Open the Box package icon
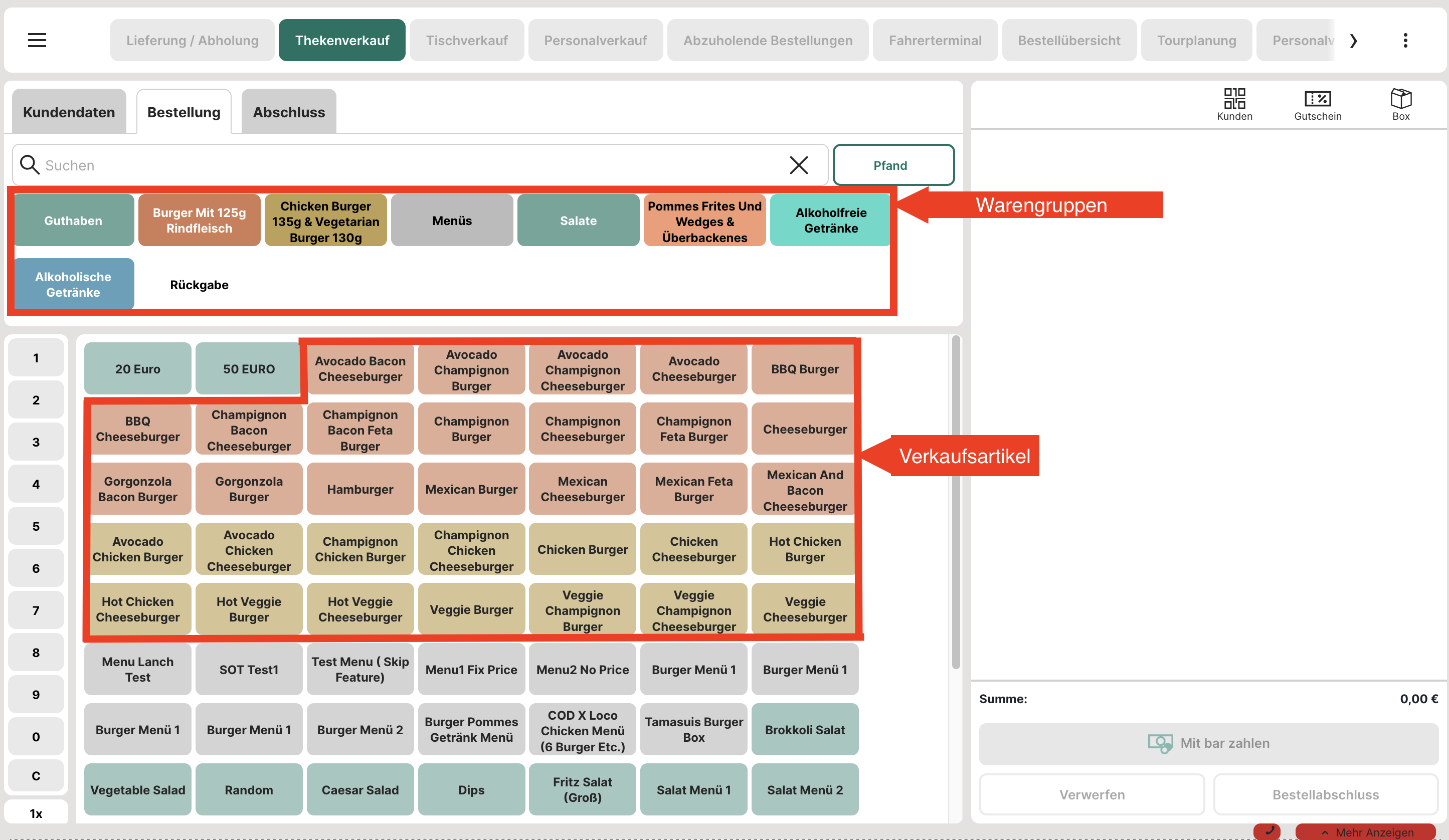This screenshot has height=840, width=1449. tap(1400, 104)
